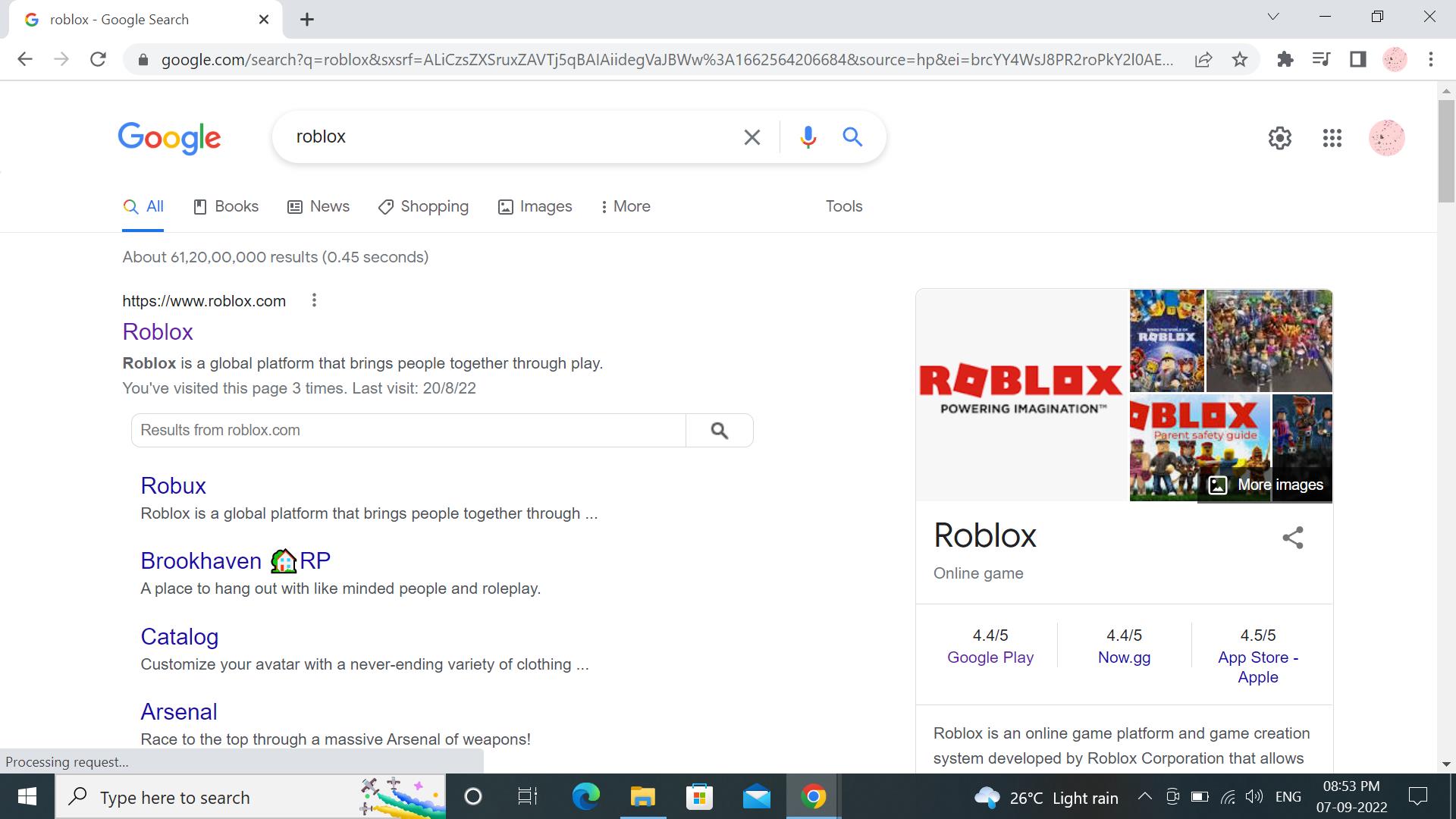Open Google quick settings gear
1456x819 pixels.
[1280, 138]
